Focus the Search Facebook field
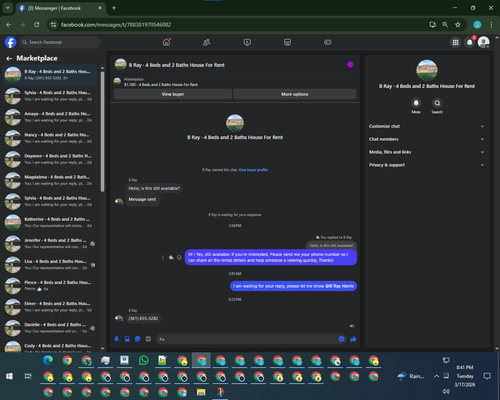Viewport: 500px width, 400px height. (x=60, y=42)
